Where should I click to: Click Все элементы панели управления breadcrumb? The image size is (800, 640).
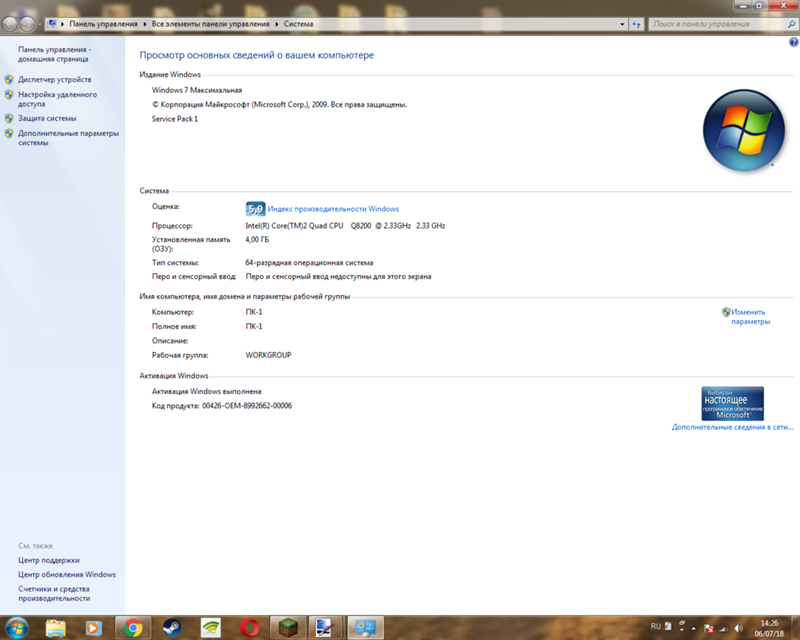click(x=210, y=24)
